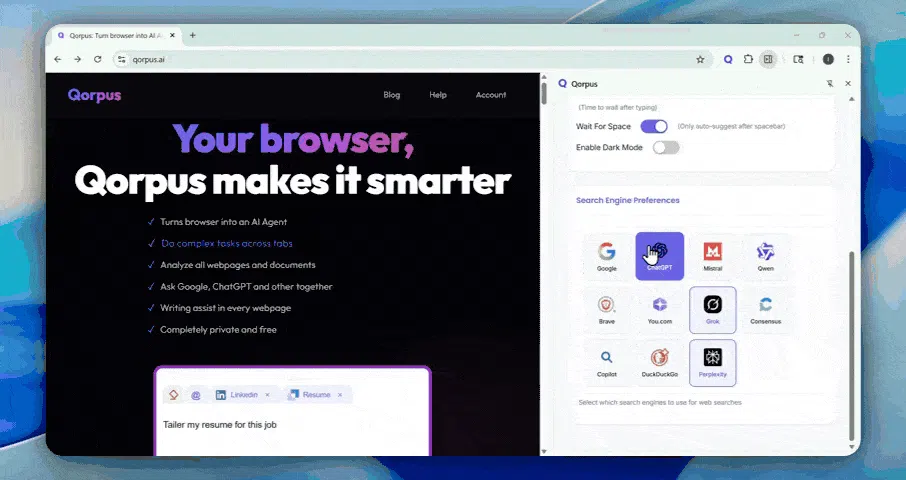Deselect the Perplexity search engine tile
The height and width of the screenshot is (480, 906).
coord(712,363)
